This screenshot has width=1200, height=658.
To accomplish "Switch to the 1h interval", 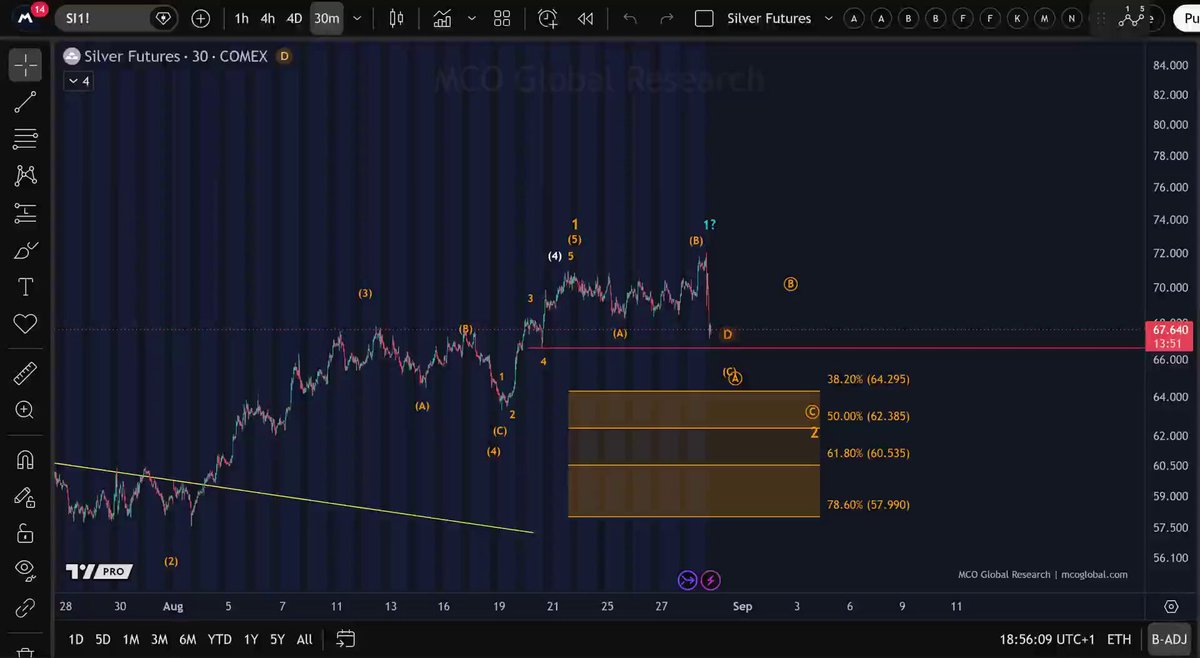I will [242, 18].
